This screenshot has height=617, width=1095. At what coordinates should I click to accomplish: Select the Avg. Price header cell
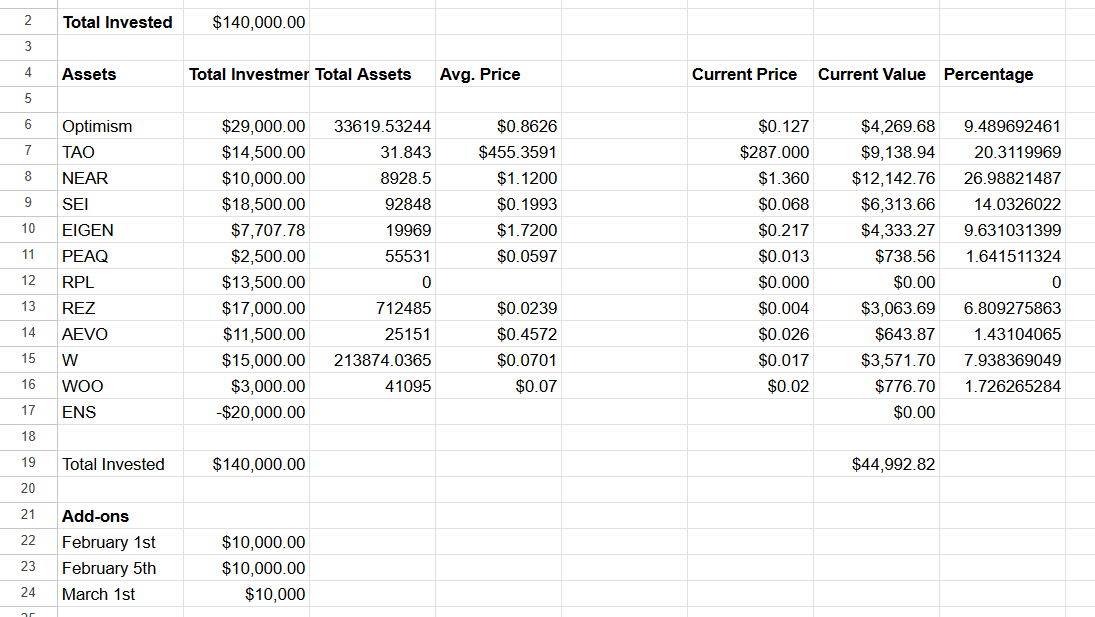tap(498, 74)
